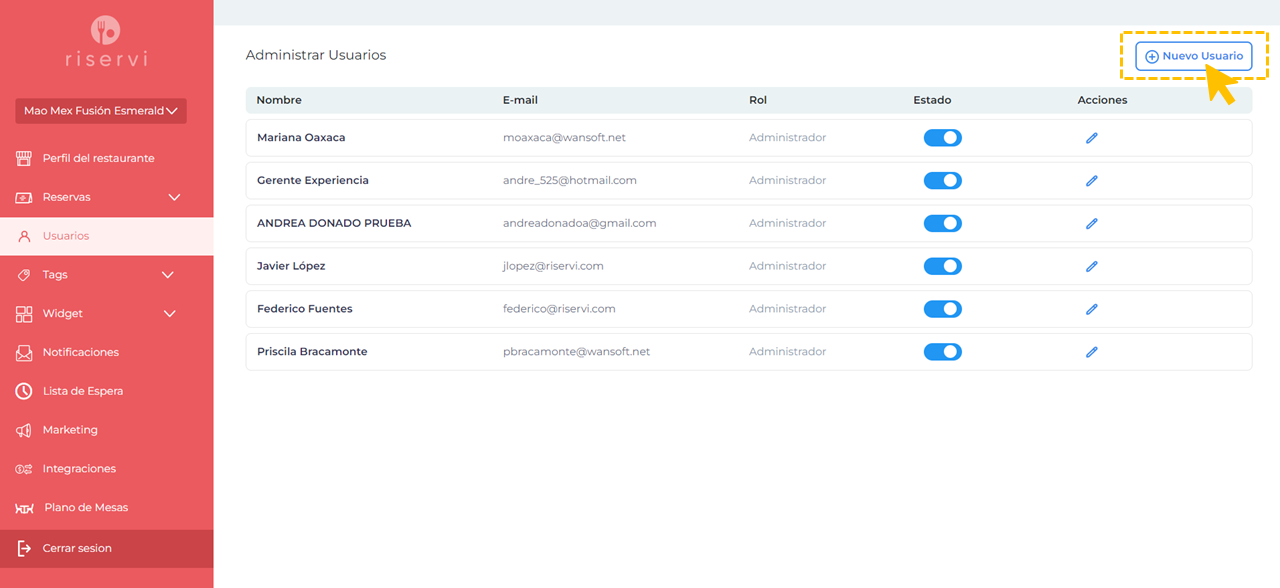Click the Plano de Mesas table icon

pyautogui.click(x=25, y=508)
